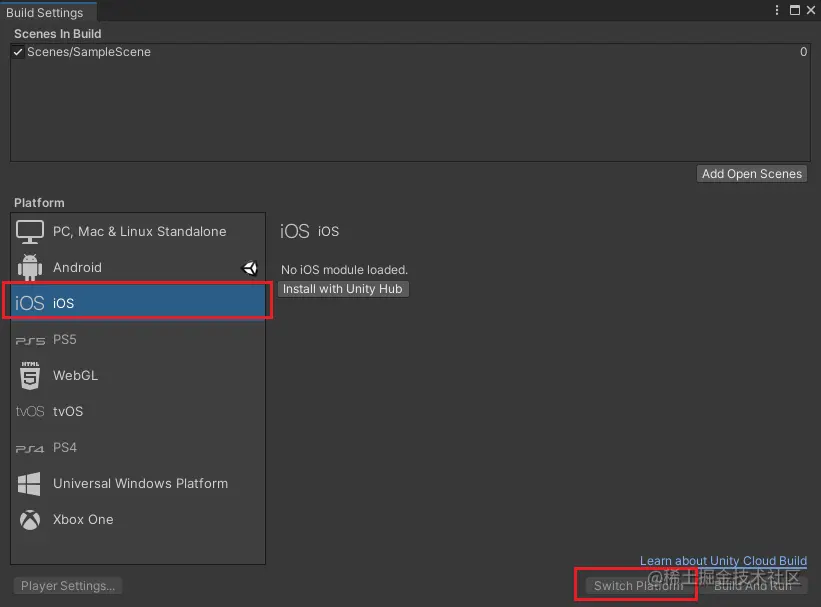The image size is (821, 607).
Task: Click the large iOS header in details pane
Action: (x=295, y=231)
